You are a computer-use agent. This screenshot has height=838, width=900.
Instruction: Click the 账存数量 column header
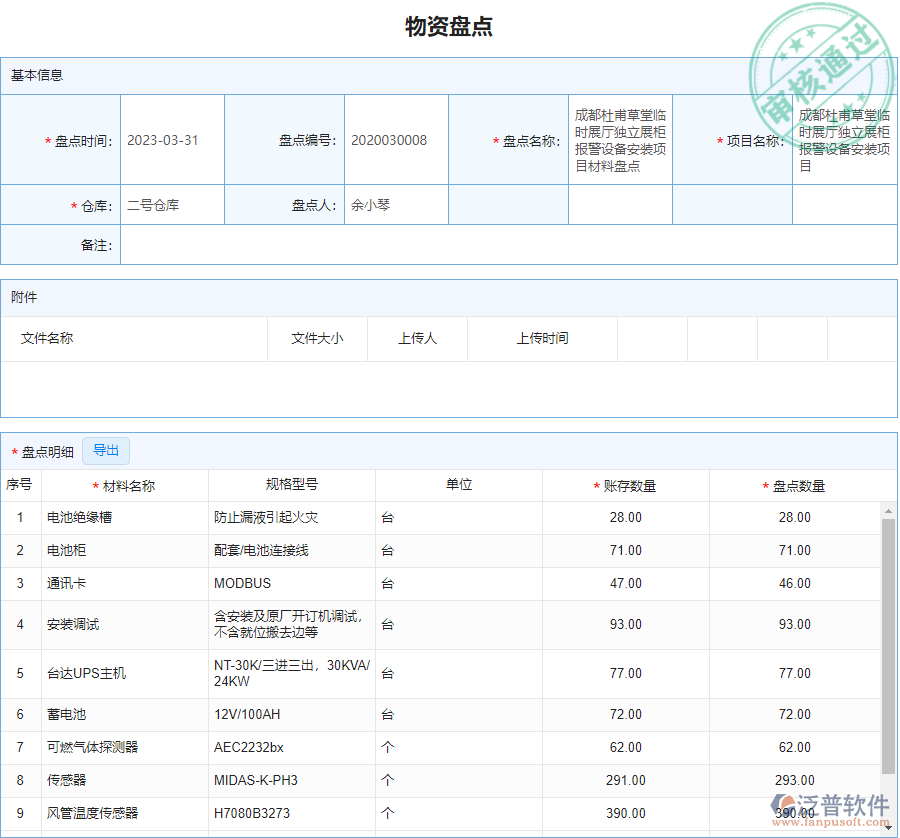630,486
